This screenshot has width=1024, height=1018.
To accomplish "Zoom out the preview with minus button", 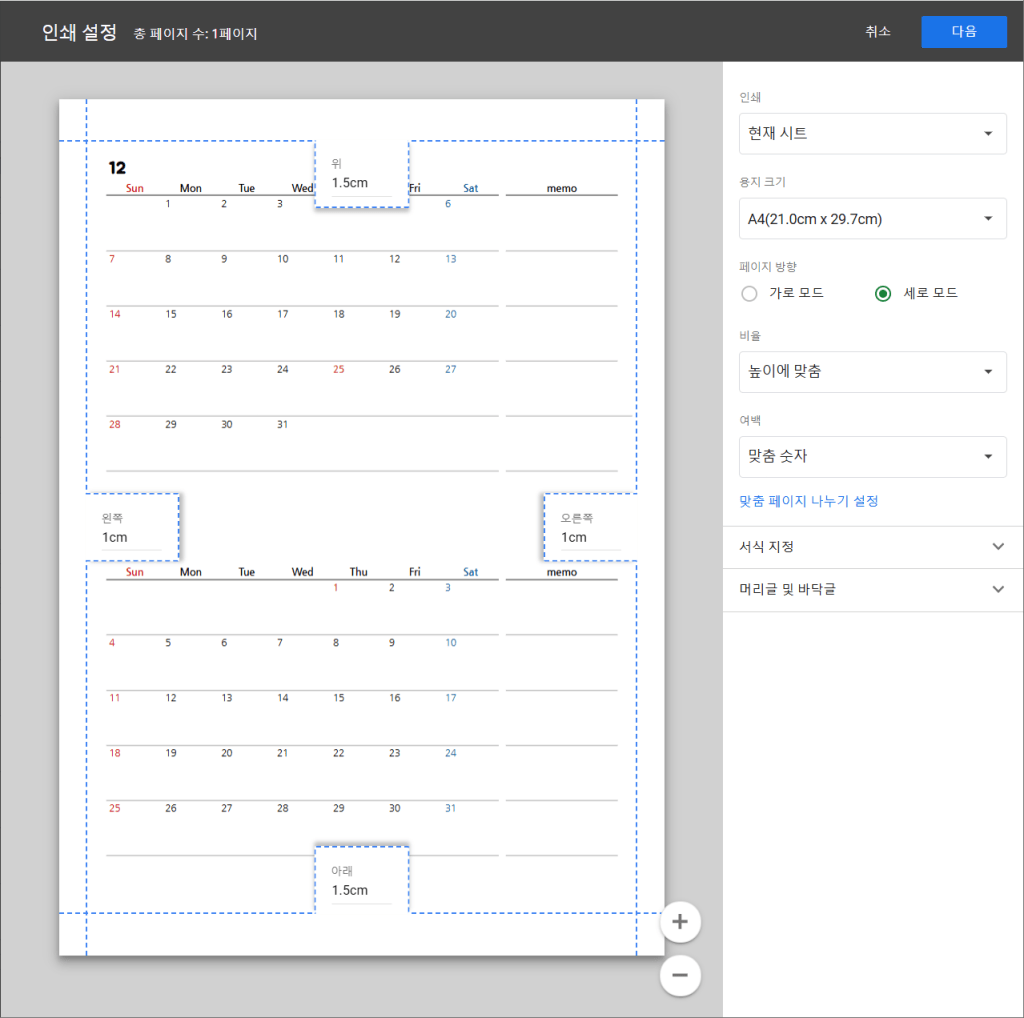I will [x=680, y=975].
